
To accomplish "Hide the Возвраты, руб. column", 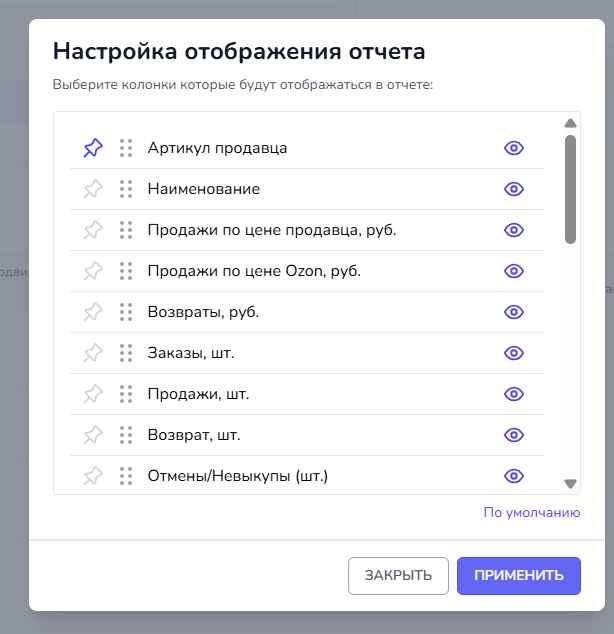I will click(x=514, y=312).
